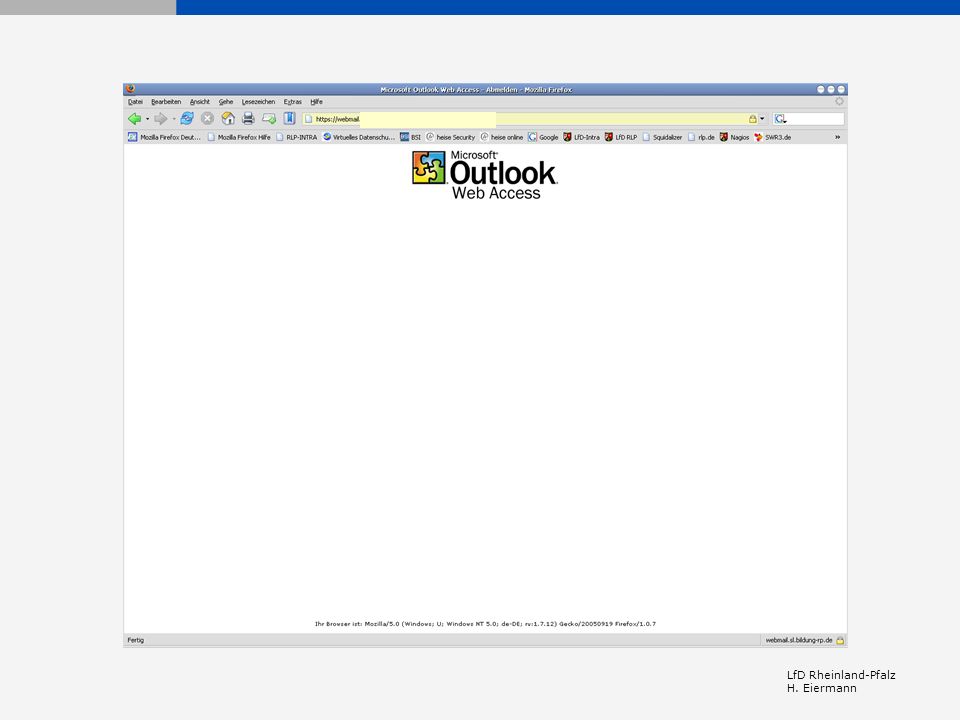Expand bookmarks toolbar overflow chevron
The height and width of the screenshot is (720, 960).
coord(838,137)
